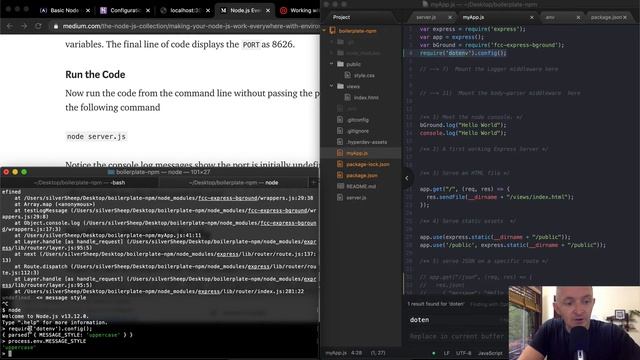Click the boilerplate-npm repo icon
Screen dimensions: 640x360
[x=333, y=31]
